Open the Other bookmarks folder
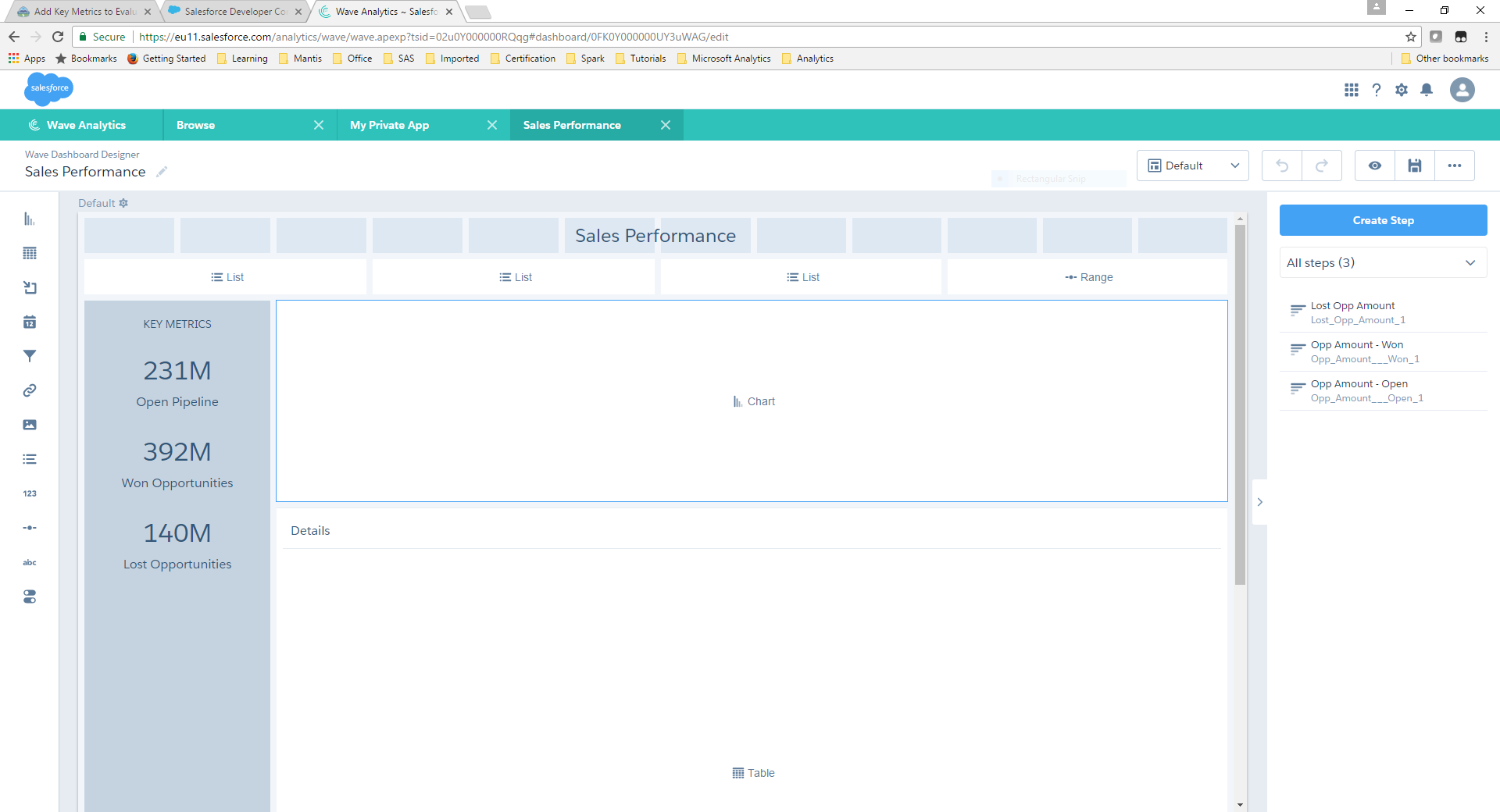 (1445, 59)
